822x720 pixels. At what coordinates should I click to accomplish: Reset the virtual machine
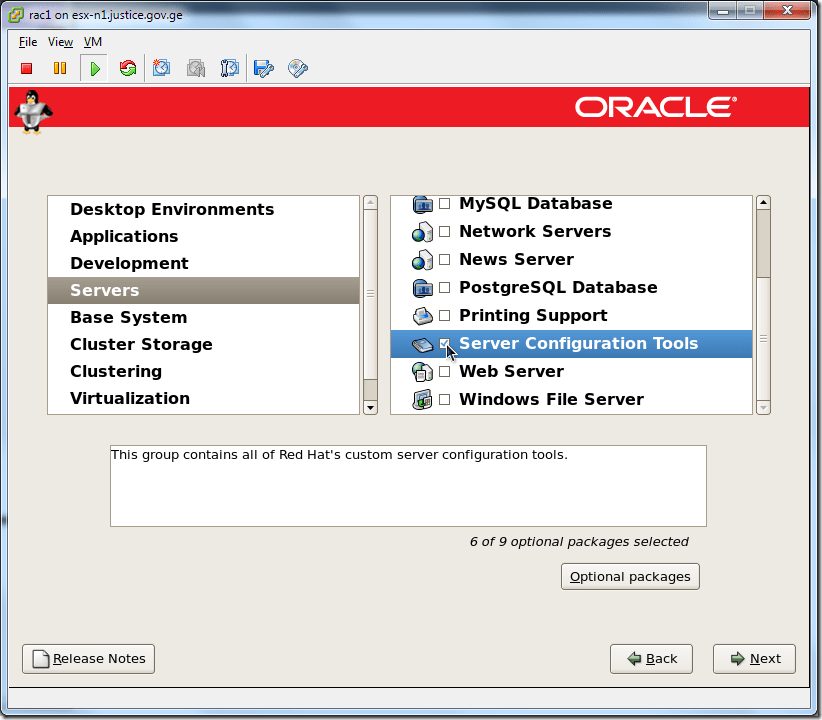(x=127, y=68)
